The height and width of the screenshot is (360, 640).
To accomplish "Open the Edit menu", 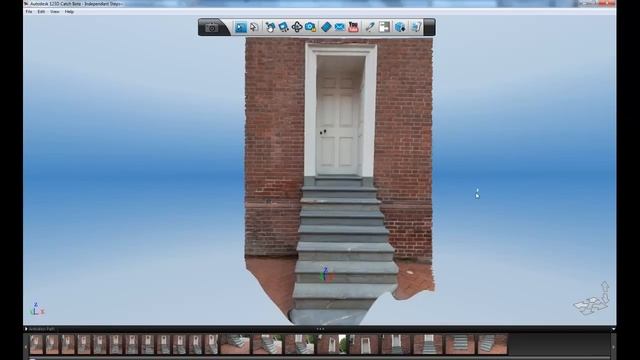I will 41,12.
